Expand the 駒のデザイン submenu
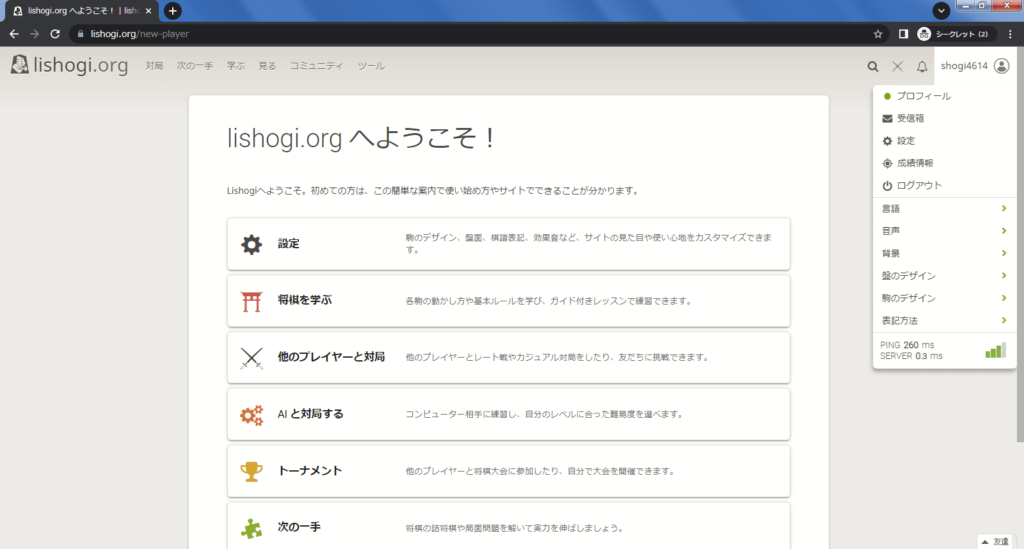1024x549 pixels. coord(944,298)
